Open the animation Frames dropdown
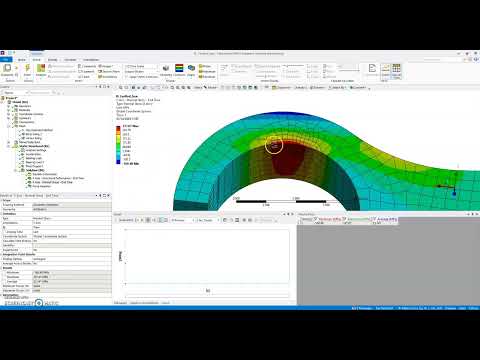Screen dimensions: 480x360 coord(182,220)
